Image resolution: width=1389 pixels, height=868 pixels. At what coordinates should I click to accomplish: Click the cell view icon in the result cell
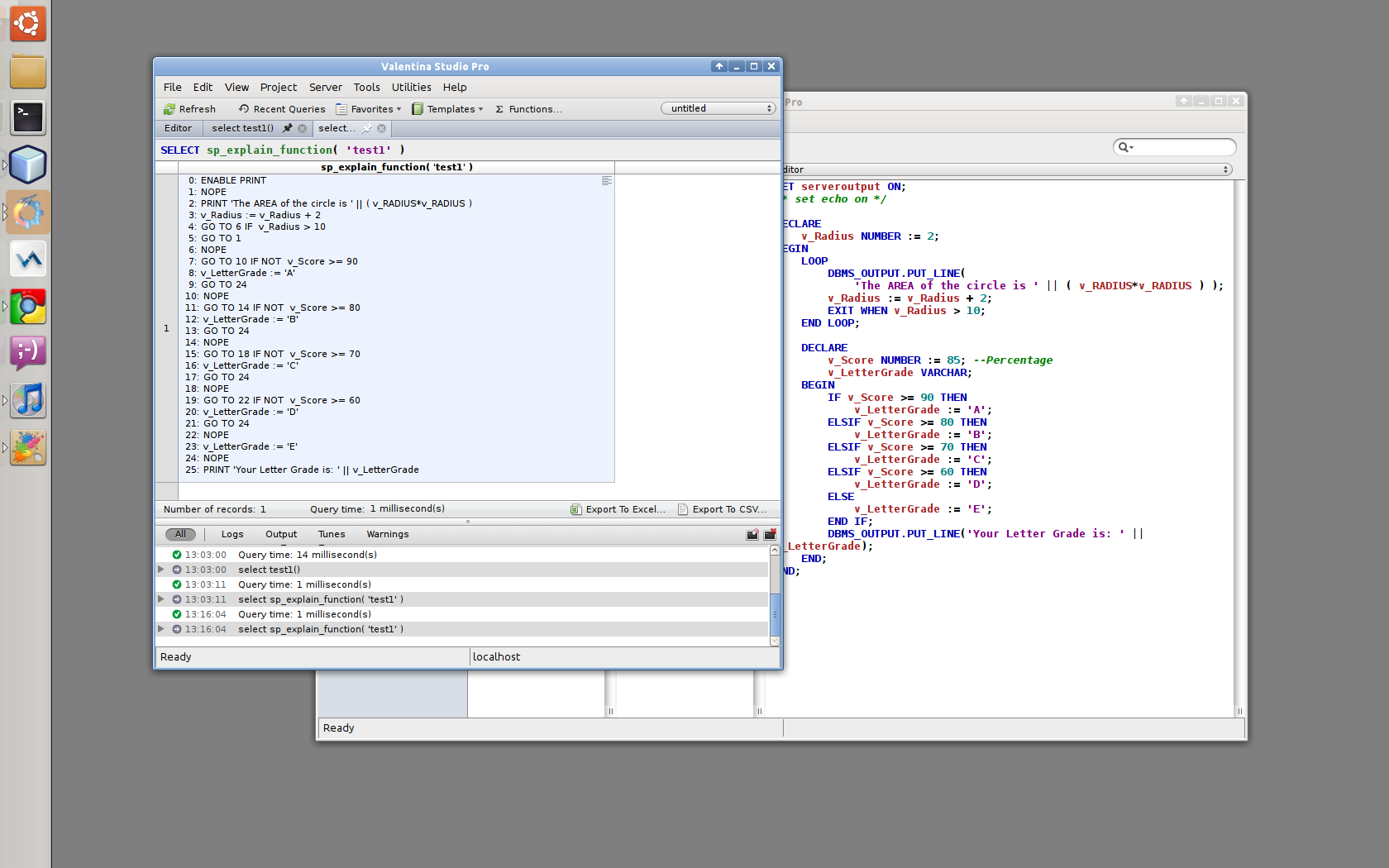(x=607, y=181)
